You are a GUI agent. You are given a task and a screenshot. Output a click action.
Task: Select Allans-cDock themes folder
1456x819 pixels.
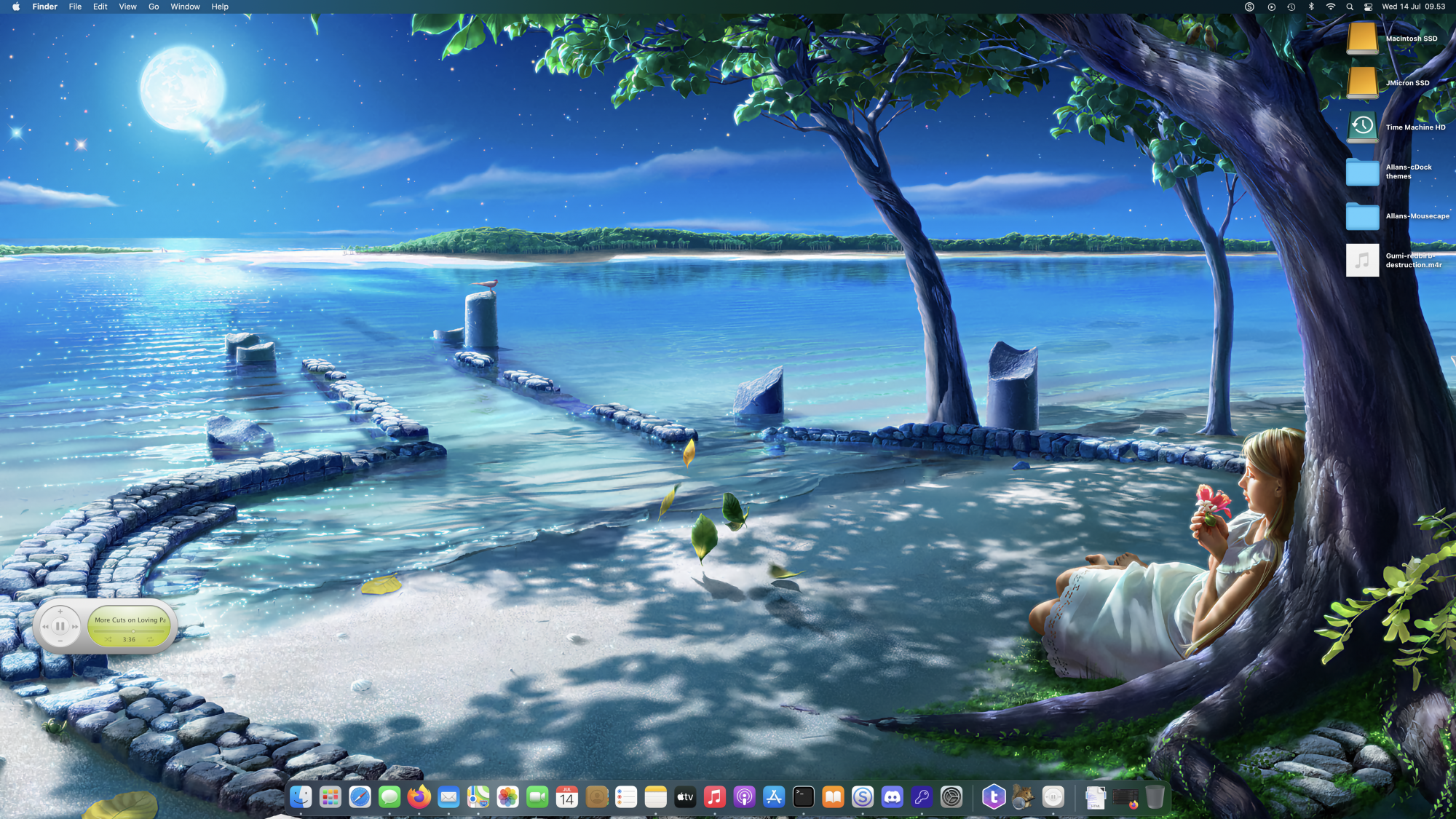1362,173
